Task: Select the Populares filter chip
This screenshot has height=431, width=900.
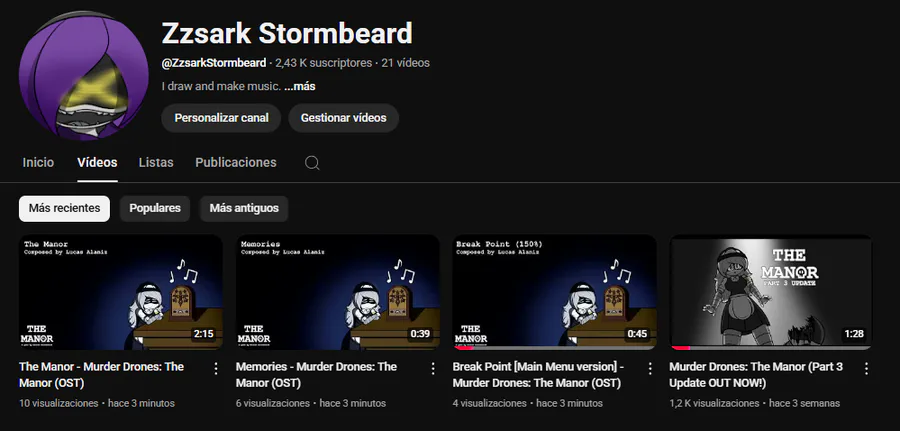Action: (x=155, y=208)
